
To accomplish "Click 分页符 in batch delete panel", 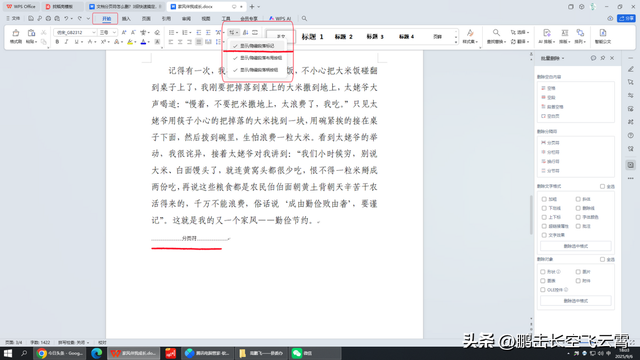I will pos(550,143).
